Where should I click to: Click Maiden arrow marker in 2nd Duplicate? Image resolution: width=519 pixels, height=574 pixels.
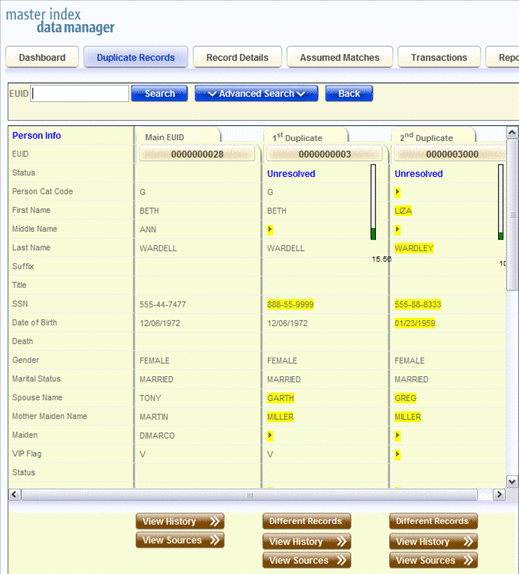tap(397, 435)
